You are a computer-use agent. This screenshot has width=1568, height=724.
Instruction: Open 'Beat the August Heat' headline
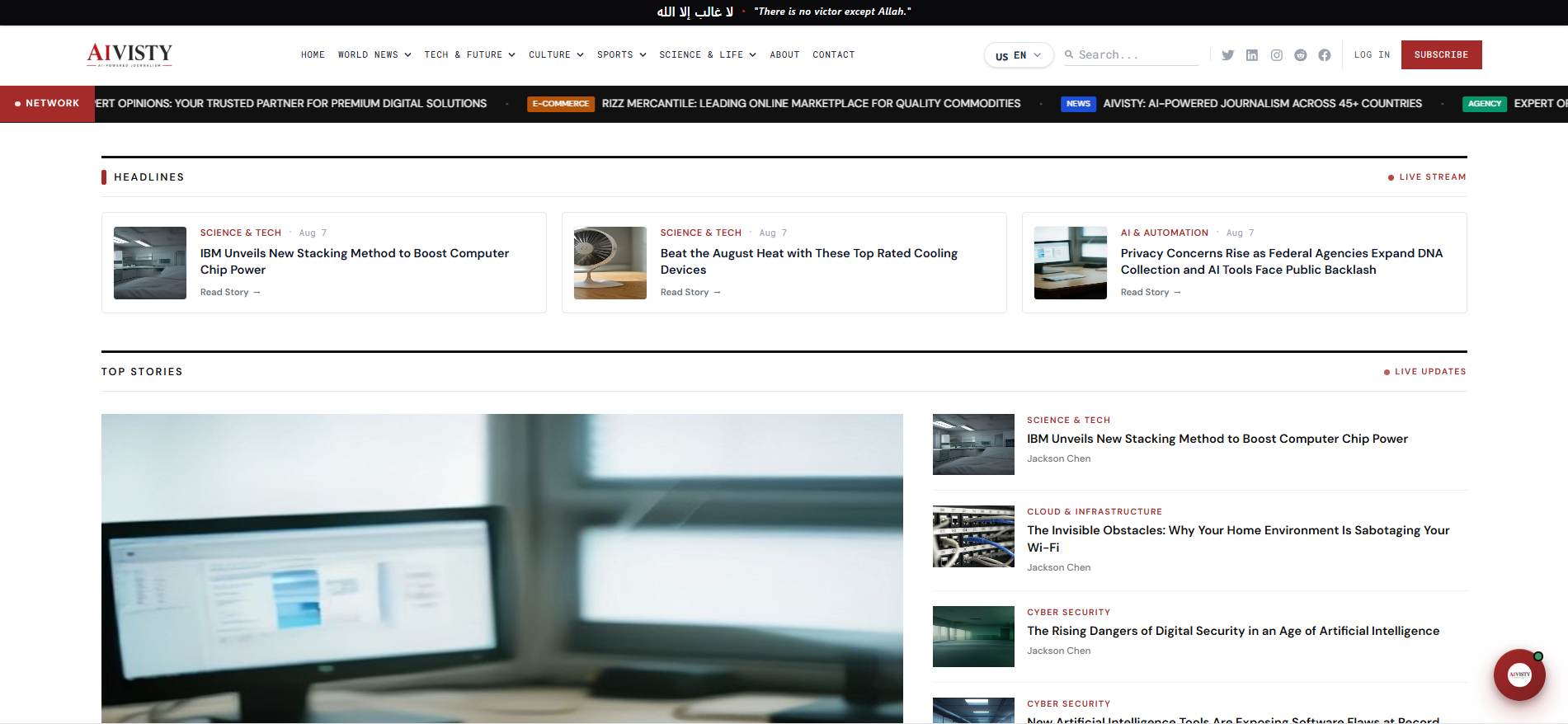point(809,261)
